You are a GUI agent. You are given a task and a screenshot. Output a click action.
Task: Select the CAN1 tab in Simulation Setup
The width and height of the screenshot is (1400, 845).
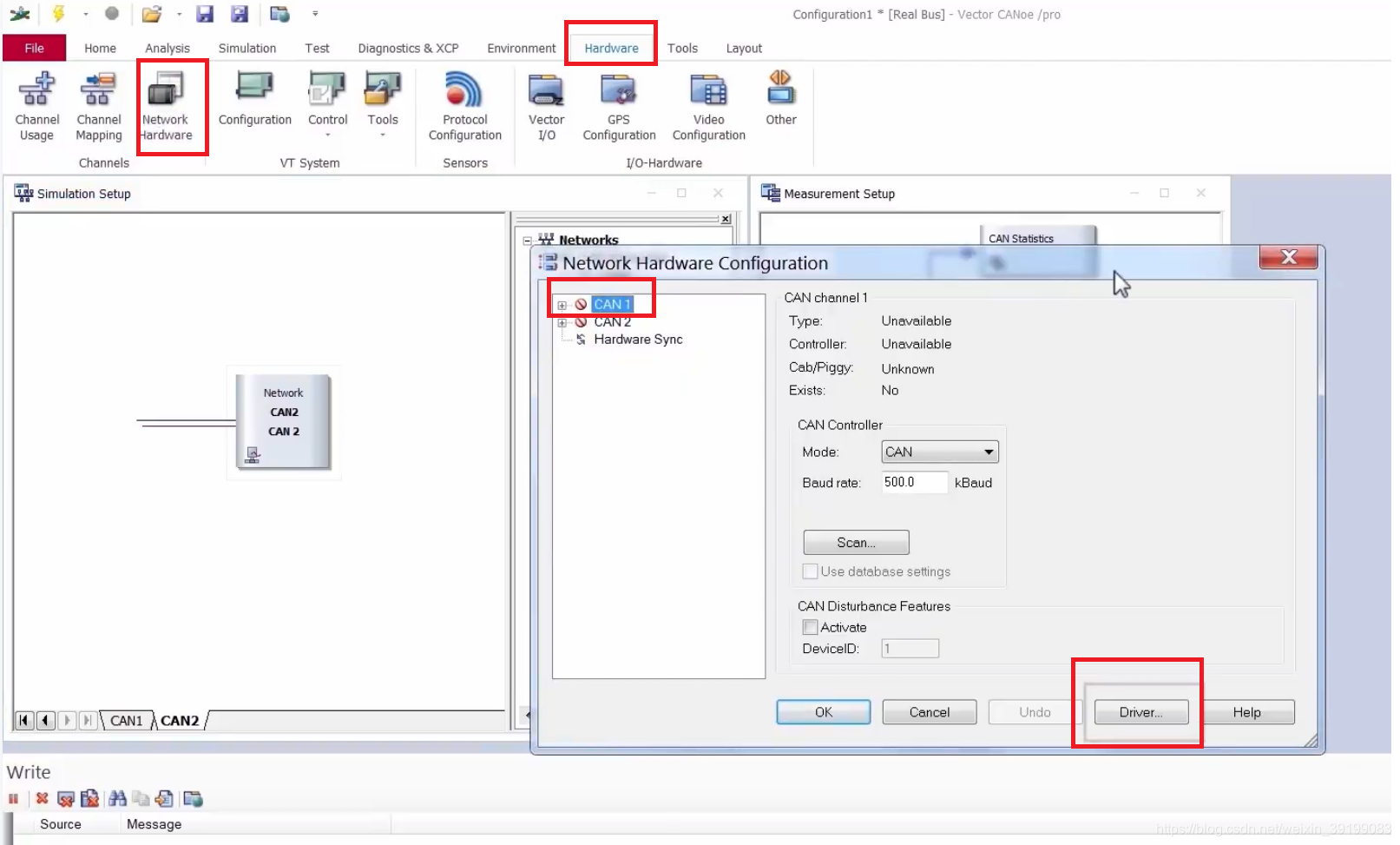pyautogui.click(x=127, y=721)
